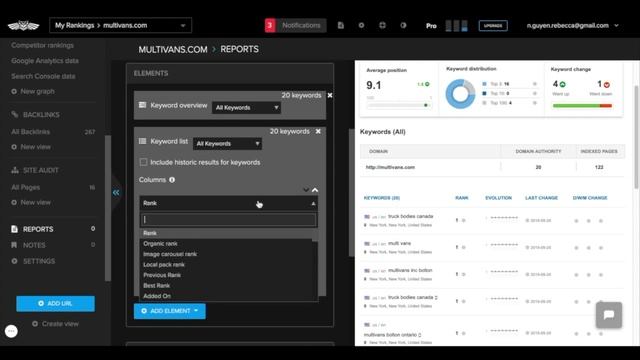The height and width of the screenshot is (360, 640).
Task: Click New graph in sidebar
Action: (33, 91)
